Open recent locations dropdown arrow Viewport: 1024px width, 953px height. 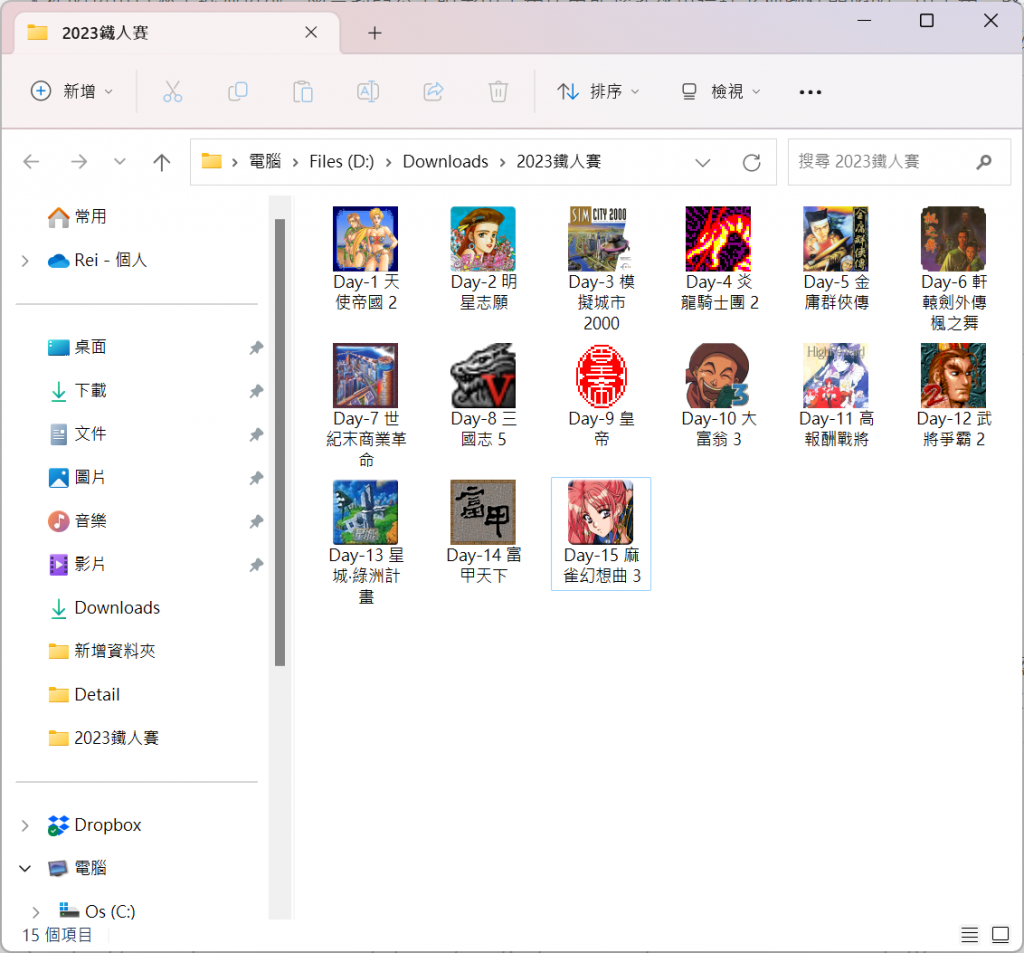[x=120, y=161]
